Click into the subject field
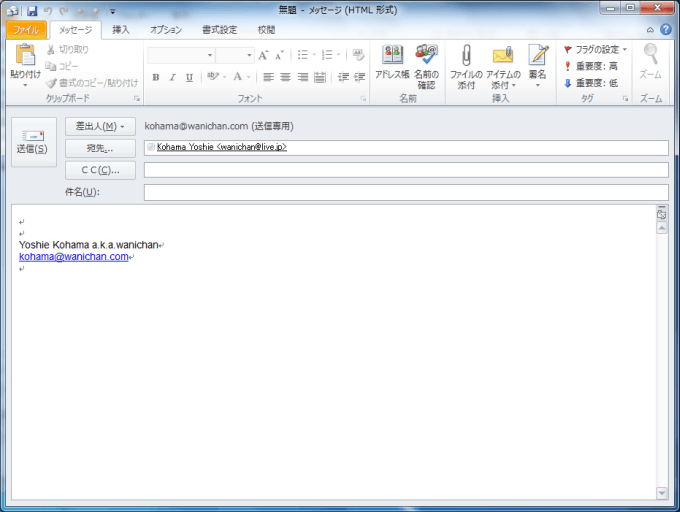 coord(406,192)
